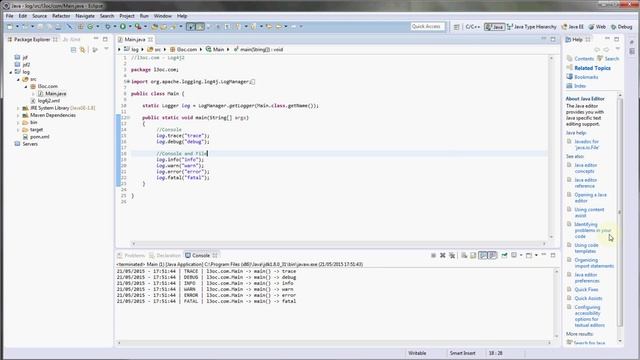Click Remove Launch X icon in Console

coord(442,255)
